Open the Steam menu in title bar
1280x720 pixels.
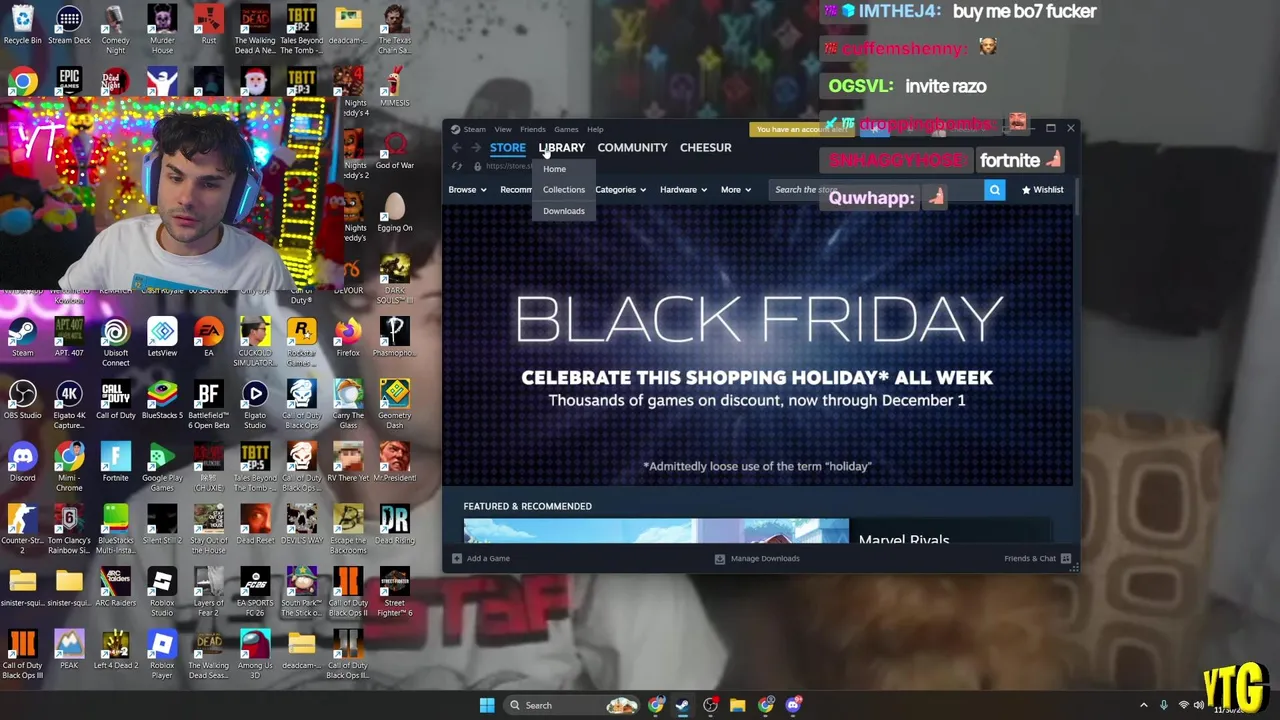point(474,129)
